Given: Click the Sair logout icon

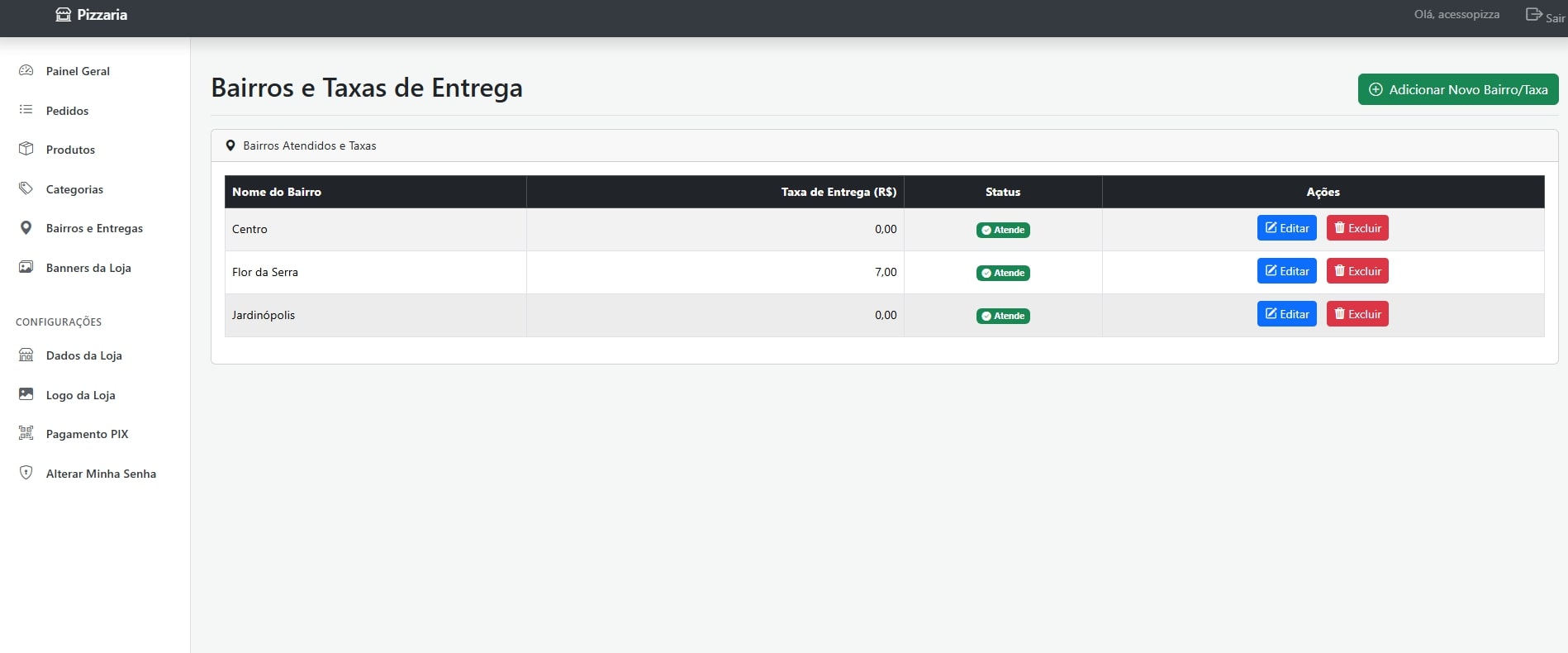Looking at the screenshot, I should [1533, 15].
